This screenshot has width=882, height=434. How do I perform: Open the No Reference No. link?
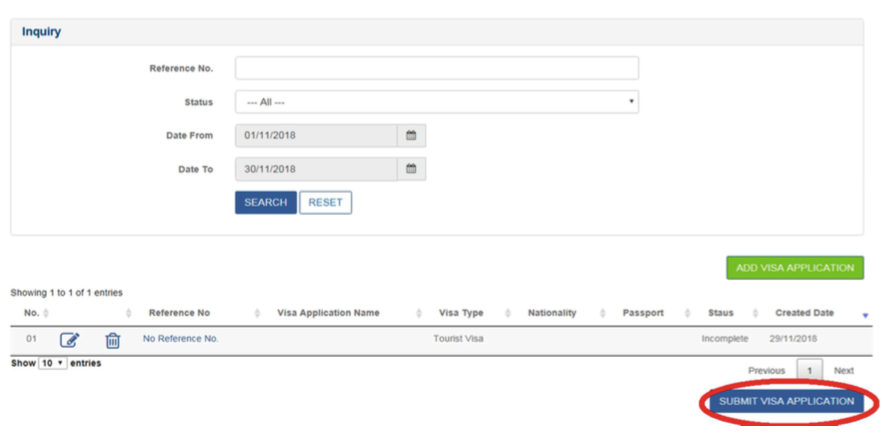tap(181, 339)
